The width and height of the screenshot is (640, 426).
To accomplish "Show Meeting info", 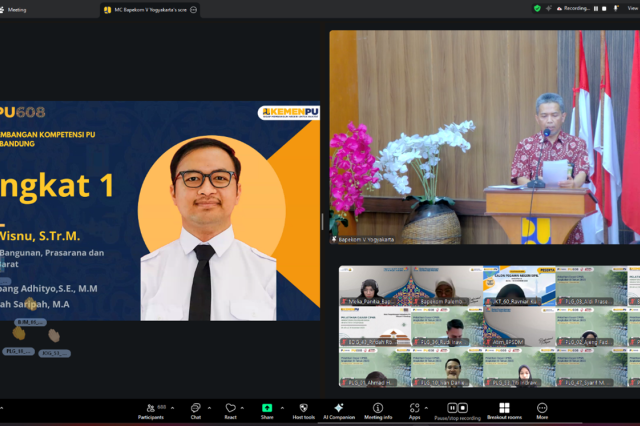I will coord(378,409).
